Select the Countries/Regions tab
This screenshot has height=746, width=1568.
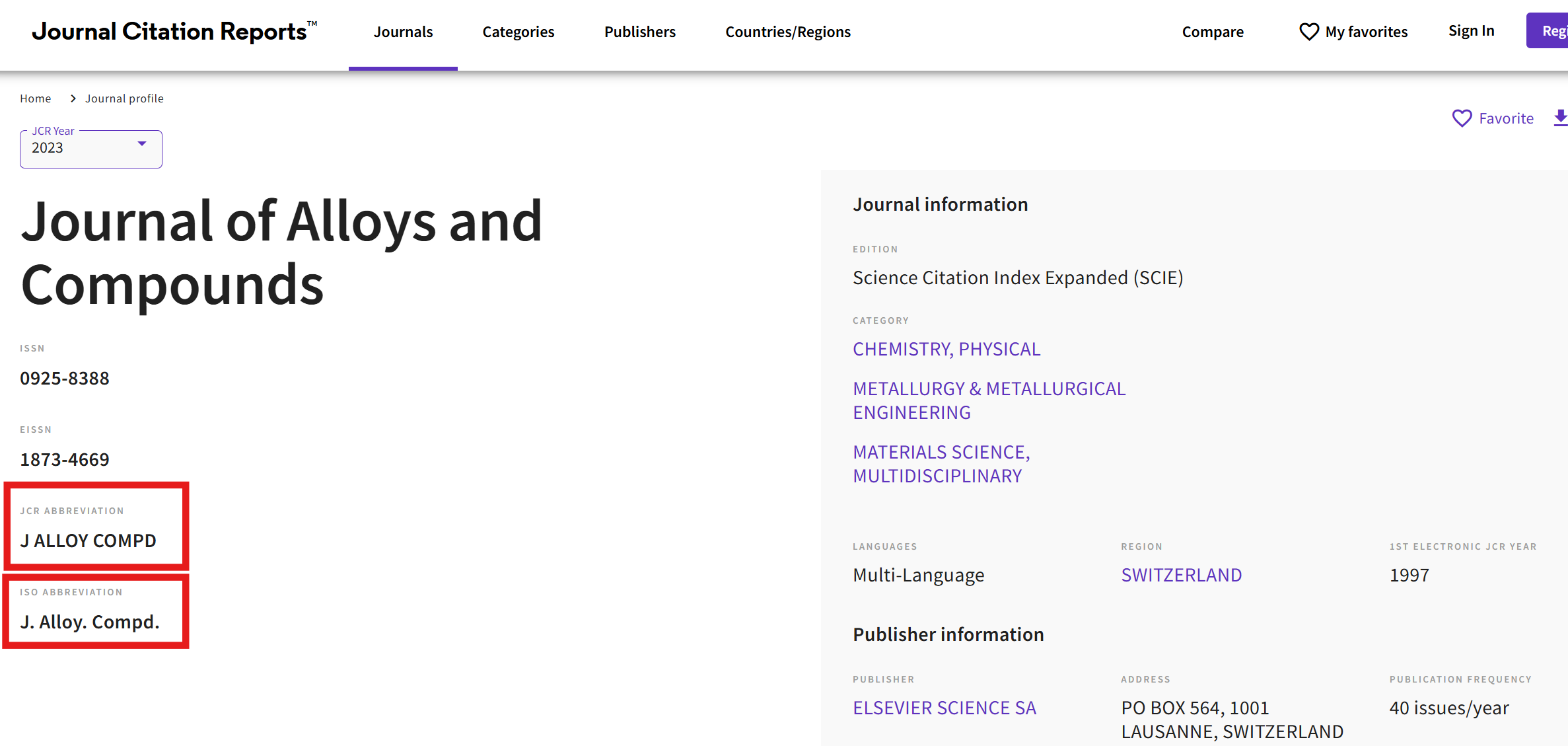pos(787,32)
